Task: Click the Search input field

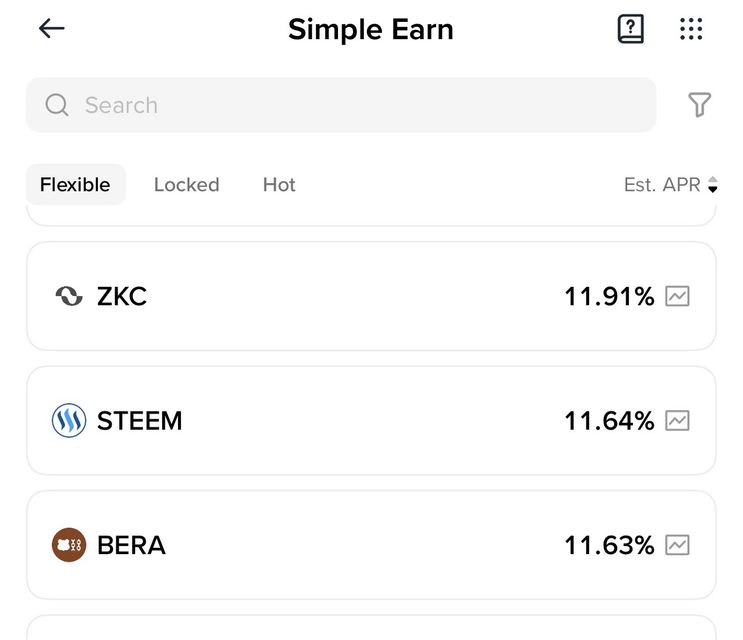Action: [x=350, y=105]
